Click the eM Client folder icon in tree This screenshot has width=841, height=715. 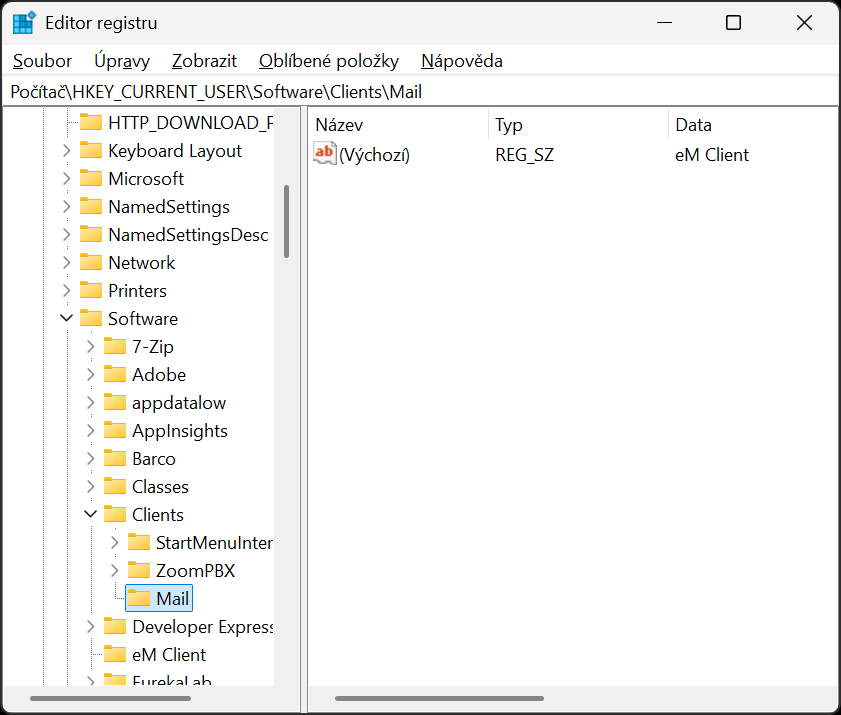(115, 655)
